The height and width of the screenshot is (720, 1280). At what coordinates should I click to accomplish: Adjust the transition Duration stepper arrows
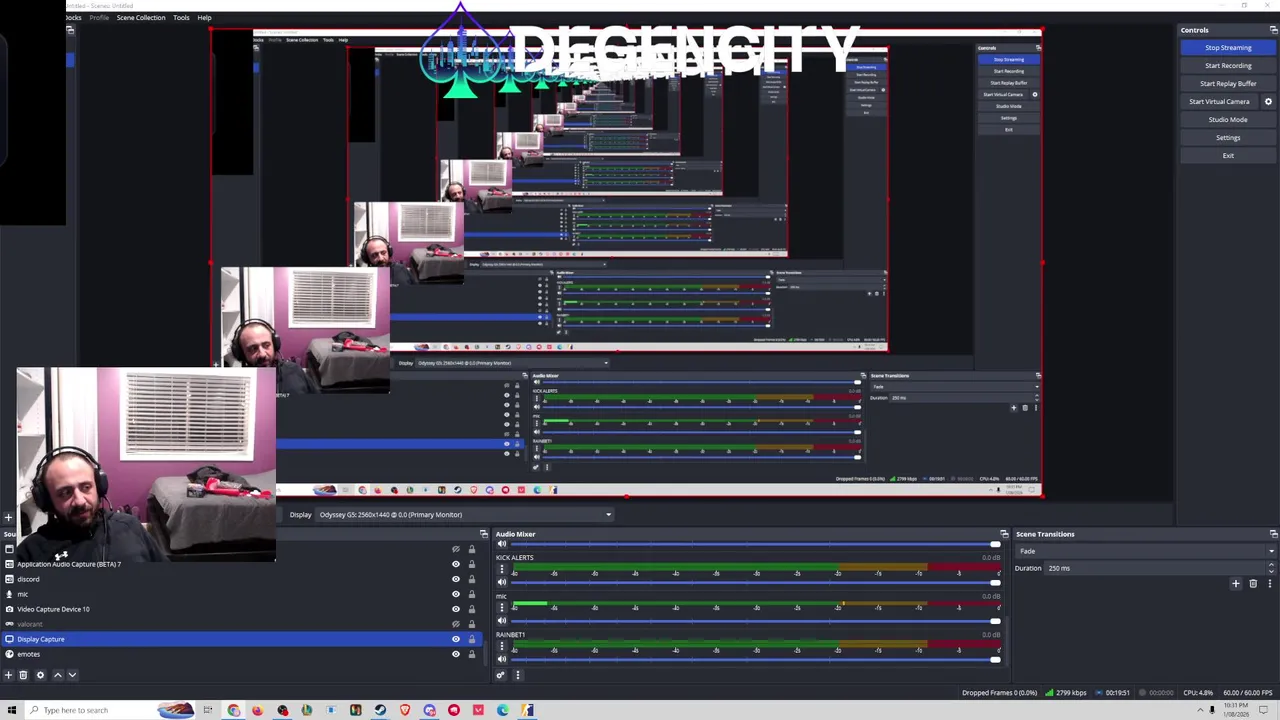1271,568
